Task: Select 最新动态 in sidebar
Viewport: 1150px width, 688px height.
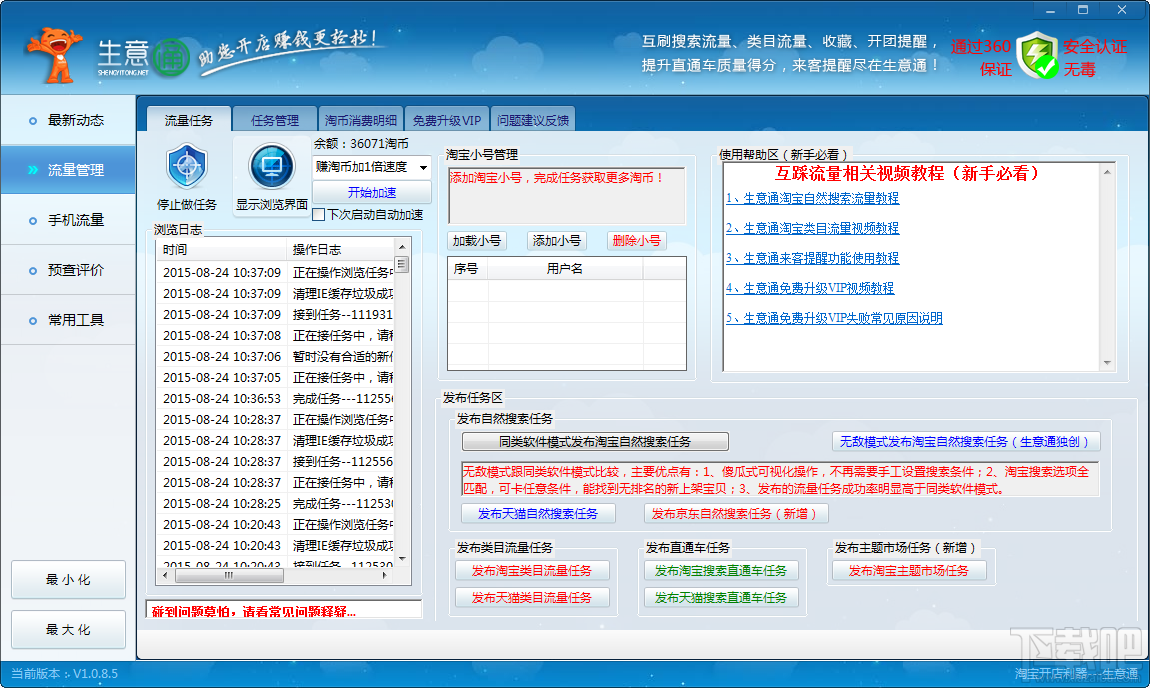Action: 67,120
